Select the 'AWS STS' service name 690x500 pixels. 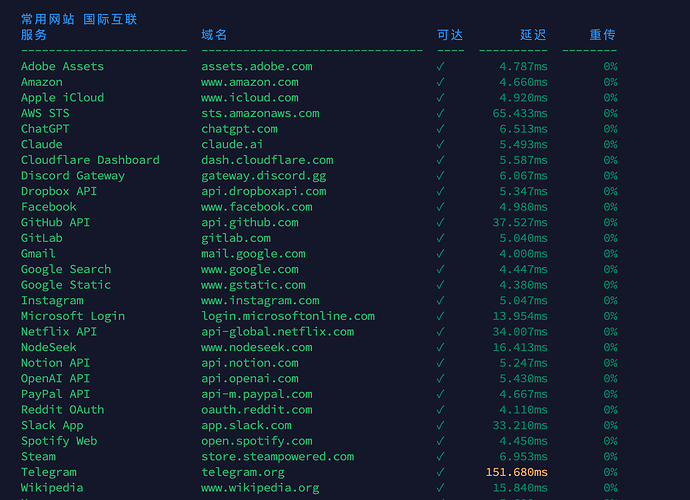click(x=45, y=114)
